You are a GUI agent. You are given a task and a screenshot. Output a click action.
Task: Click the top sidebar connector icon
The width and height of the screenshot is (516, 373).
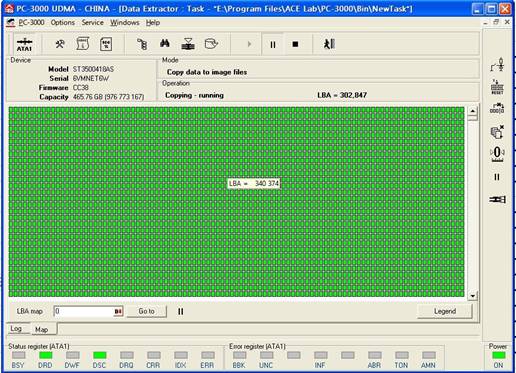(x=497, y=65)
